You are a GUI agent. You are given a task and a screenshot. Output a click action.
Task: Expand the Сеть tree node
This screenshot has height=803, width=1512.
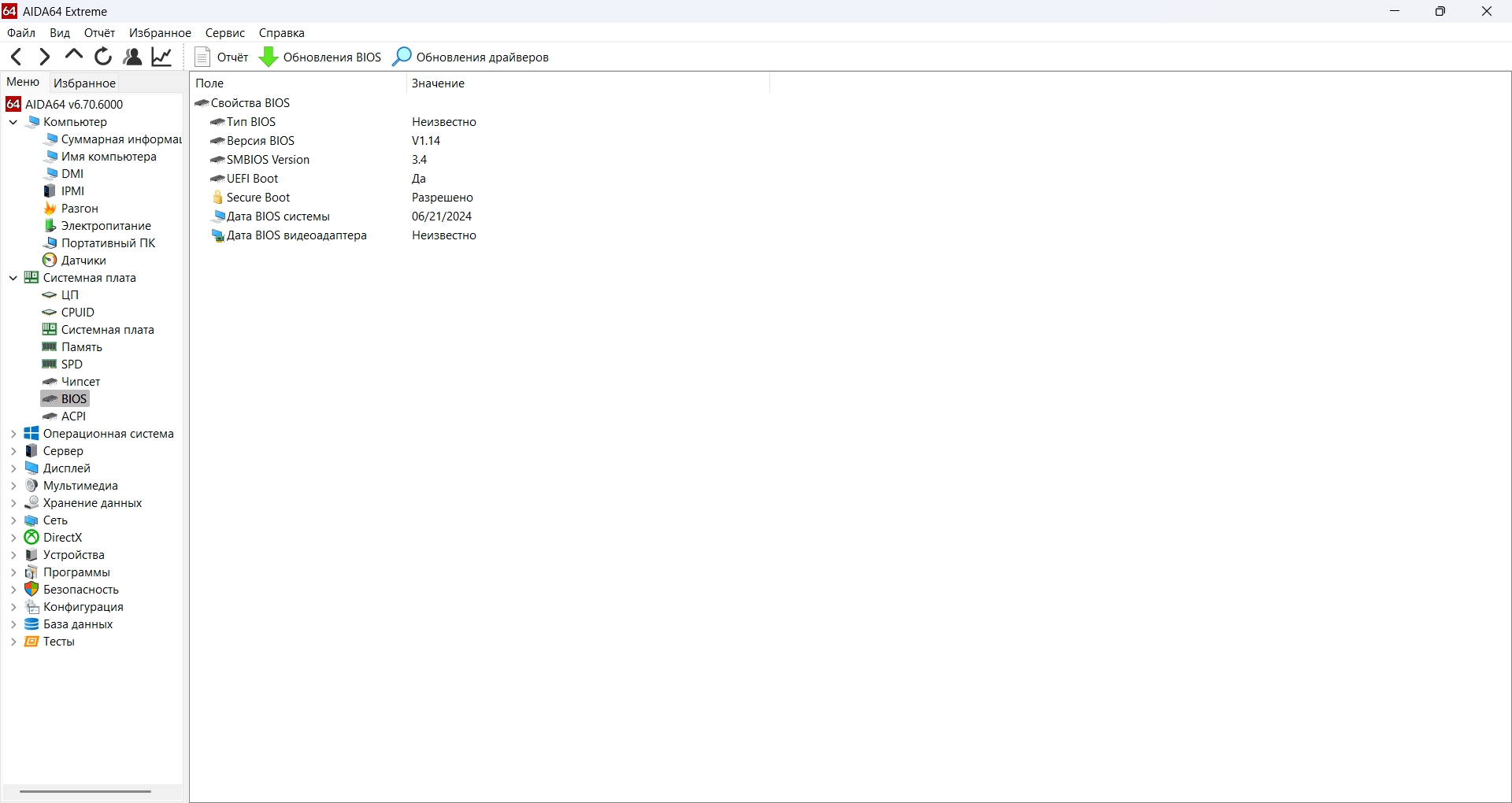13,520
